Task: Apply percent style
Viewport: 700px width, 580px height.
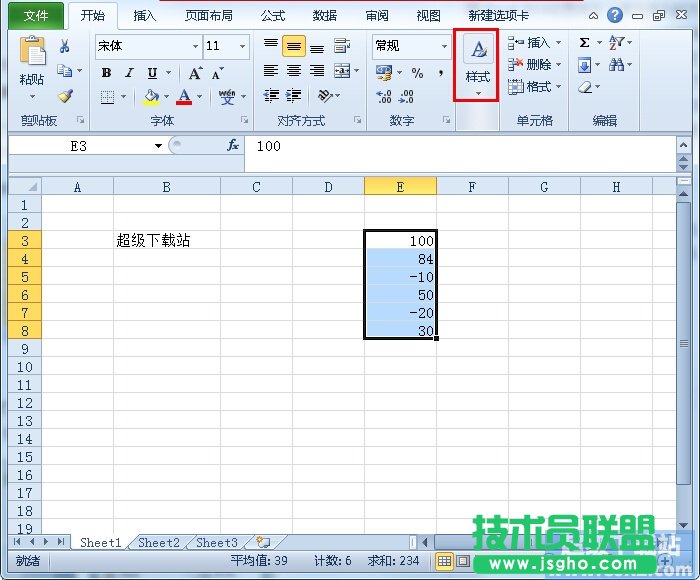Action: [x=417, y=73]
